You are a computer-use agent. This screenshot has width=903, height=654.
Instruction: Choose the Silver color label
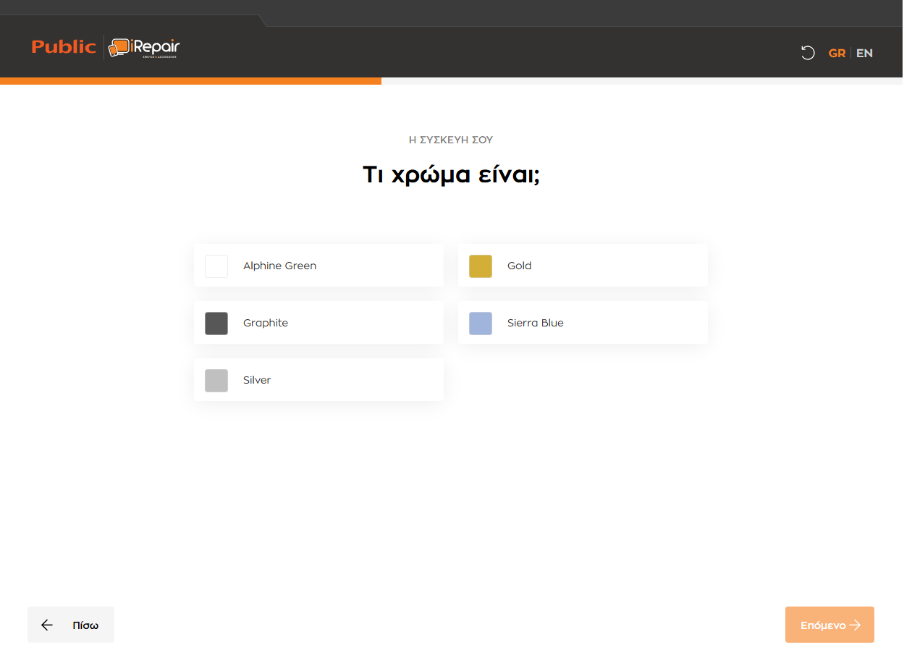coord(257,380)
